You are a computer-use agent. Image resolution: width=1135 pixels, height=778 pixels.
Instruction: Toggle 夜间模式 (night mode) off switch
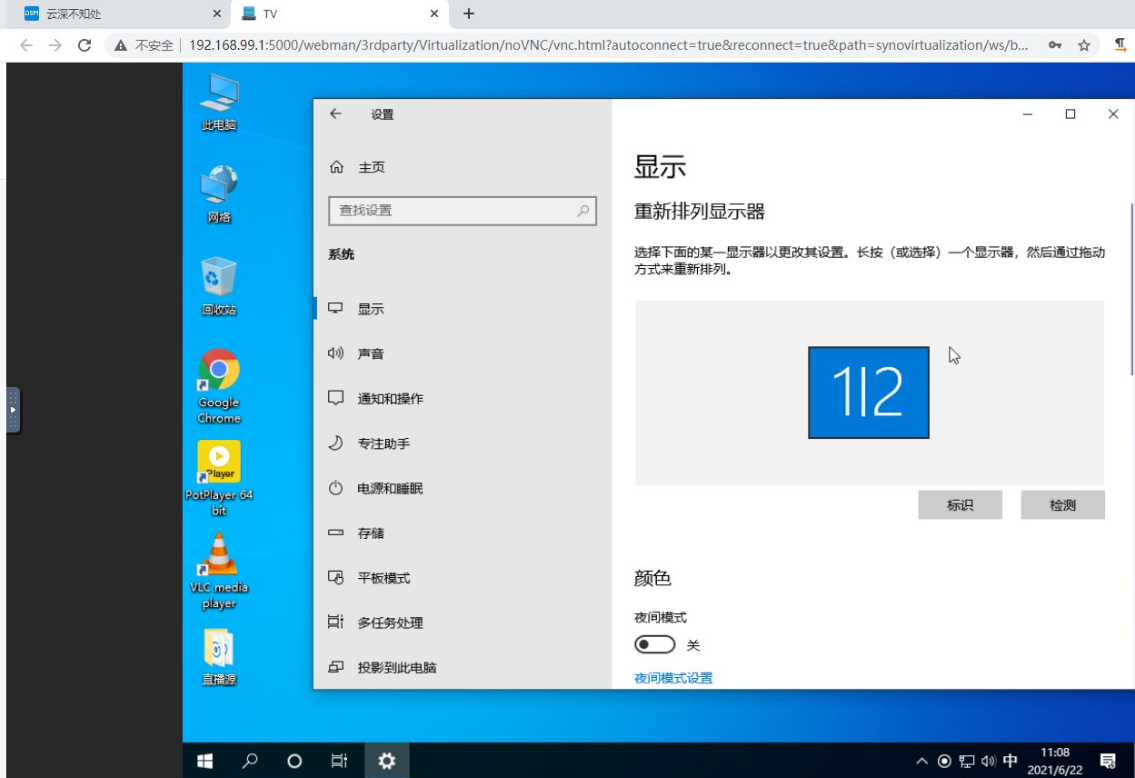pos(656,645)
